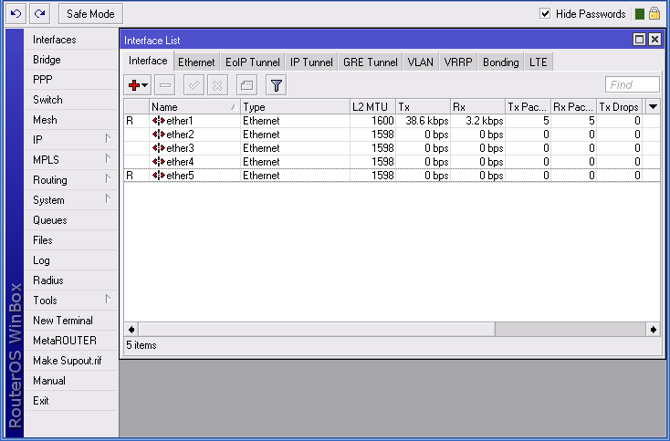The width and height of the screenshot is (670, 441).
Task: Click the Enable checkmark icon
Action: click(195, 86)
